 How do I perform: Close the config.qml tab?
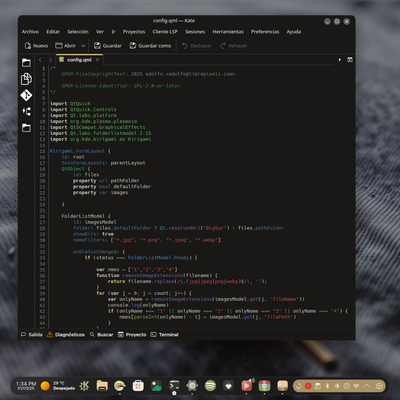click(97, 60)
